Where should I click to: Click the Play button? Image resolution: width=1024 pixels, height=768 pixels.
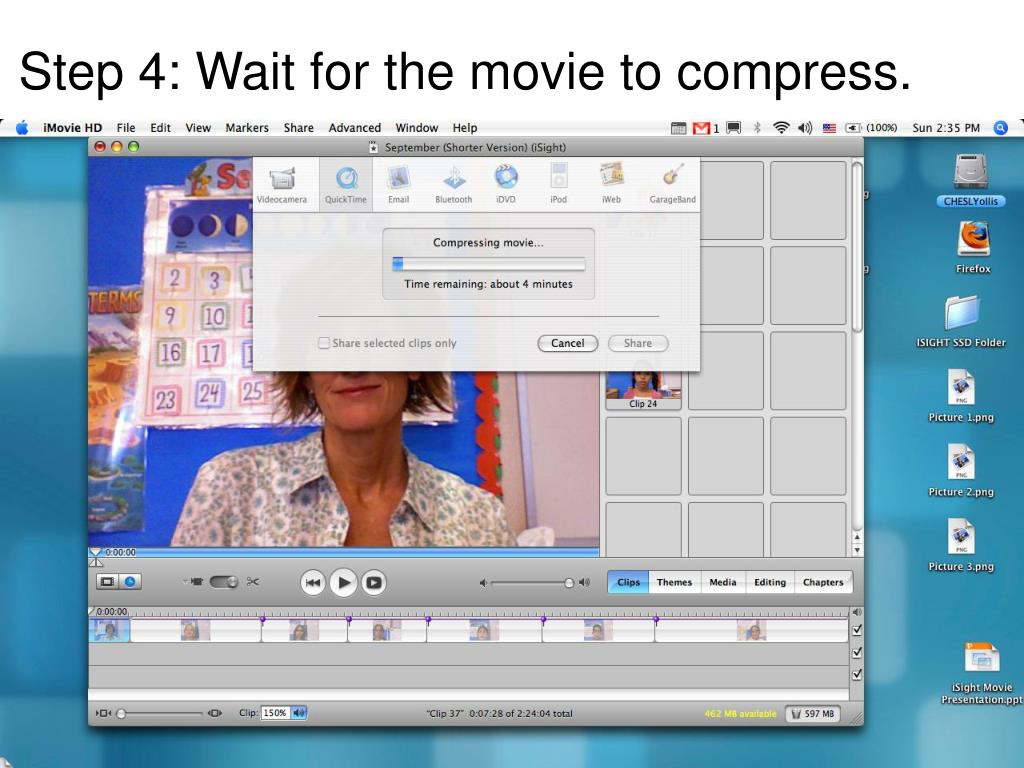point(344,582)
